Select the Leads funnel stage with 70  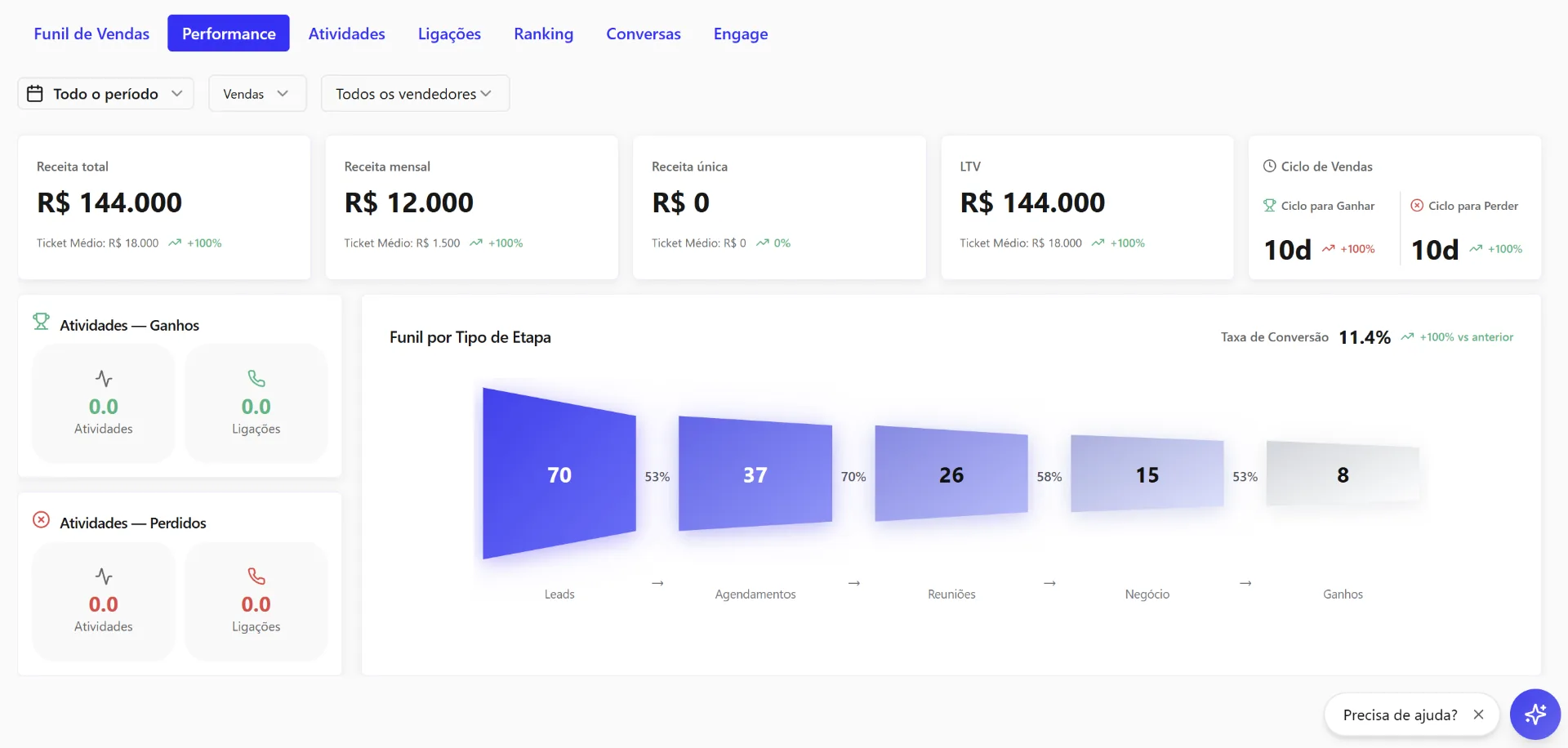pos(559,474)
